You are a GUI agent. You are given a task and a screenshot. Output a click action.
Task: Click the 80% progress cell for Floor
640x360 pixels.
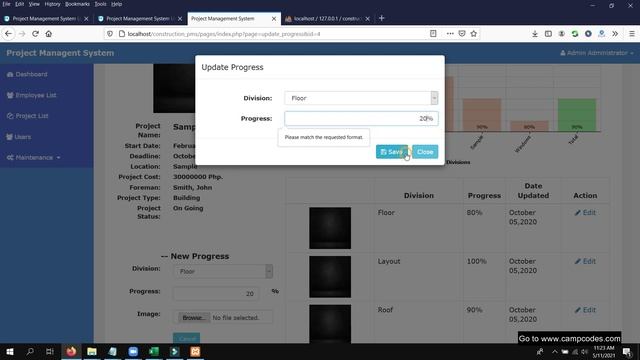pos(474,213)
